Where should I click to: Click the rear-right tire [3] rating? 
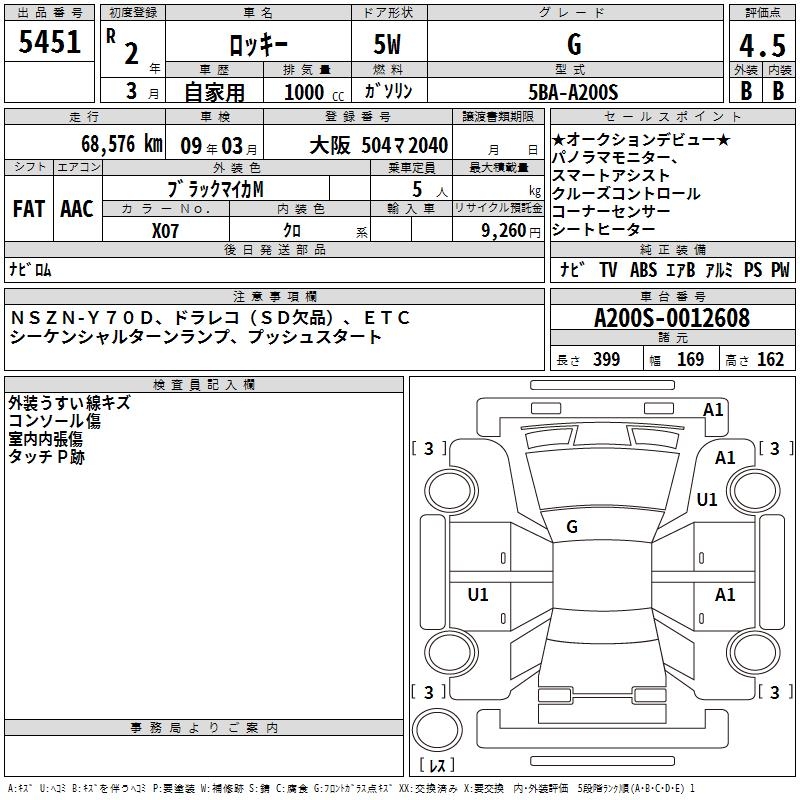click(x=771, y=692)
